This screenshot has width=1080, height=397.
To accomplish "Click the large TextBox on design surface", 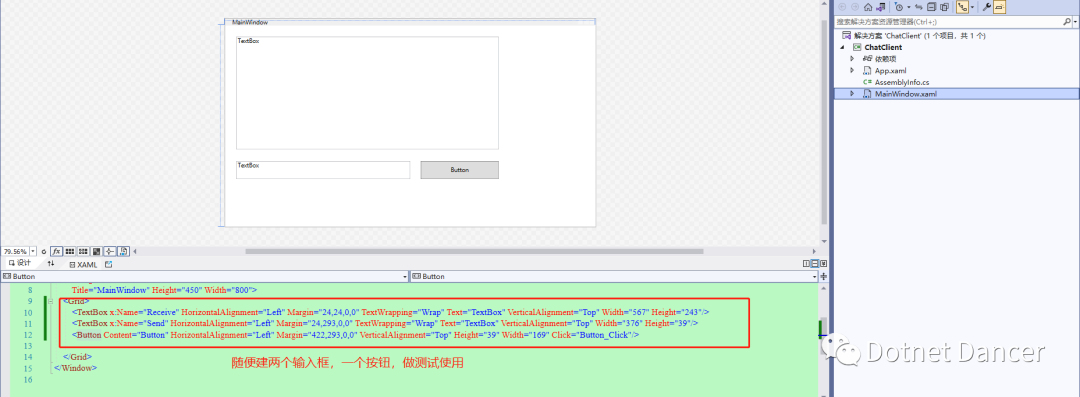I will [x=367, y=93].
